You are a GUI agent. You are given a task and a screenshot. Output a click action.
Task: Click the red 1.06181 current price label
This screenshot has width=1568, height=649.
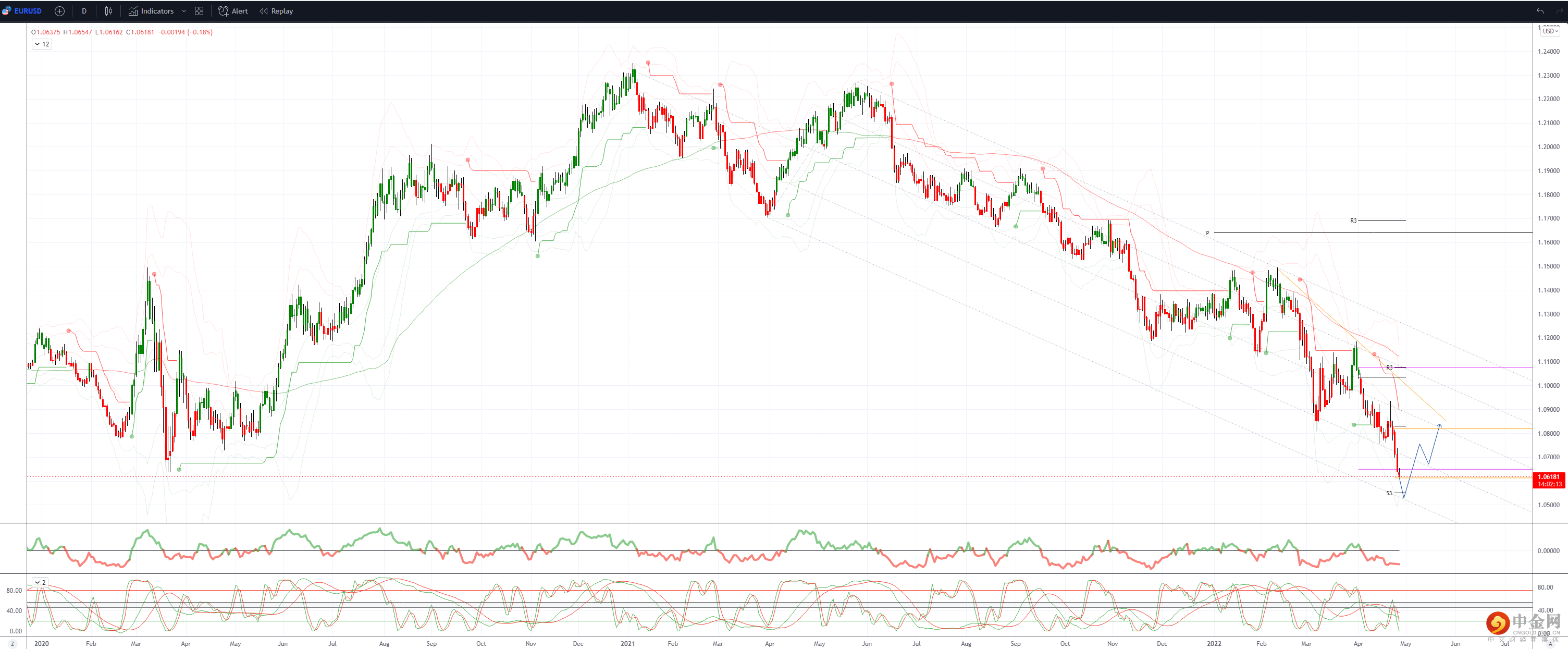(1548, 476)
